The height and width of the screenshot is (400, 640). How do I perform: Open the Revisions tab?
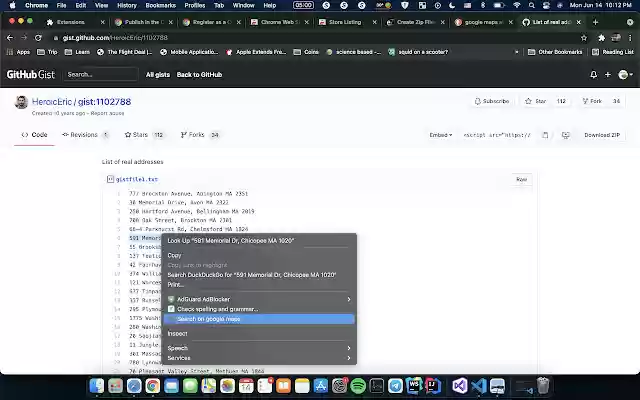point(85,135)
